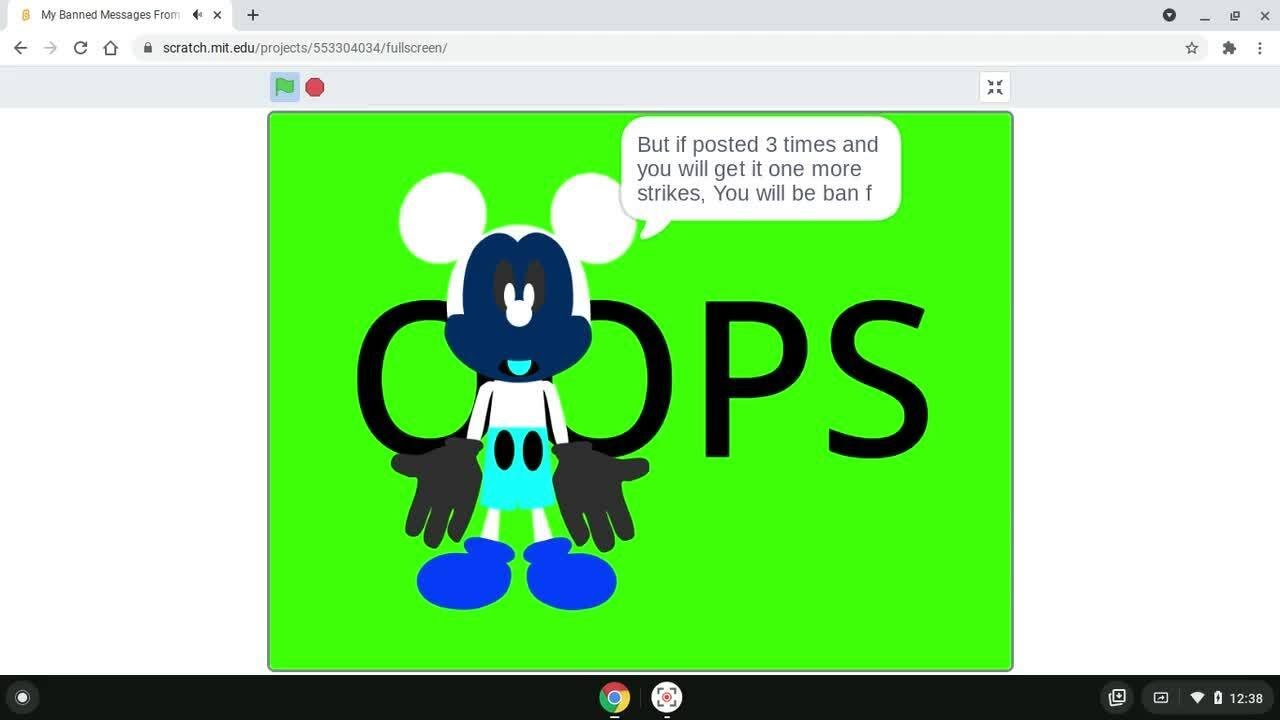Reload the Scratch project page

(x=80, y=48)
